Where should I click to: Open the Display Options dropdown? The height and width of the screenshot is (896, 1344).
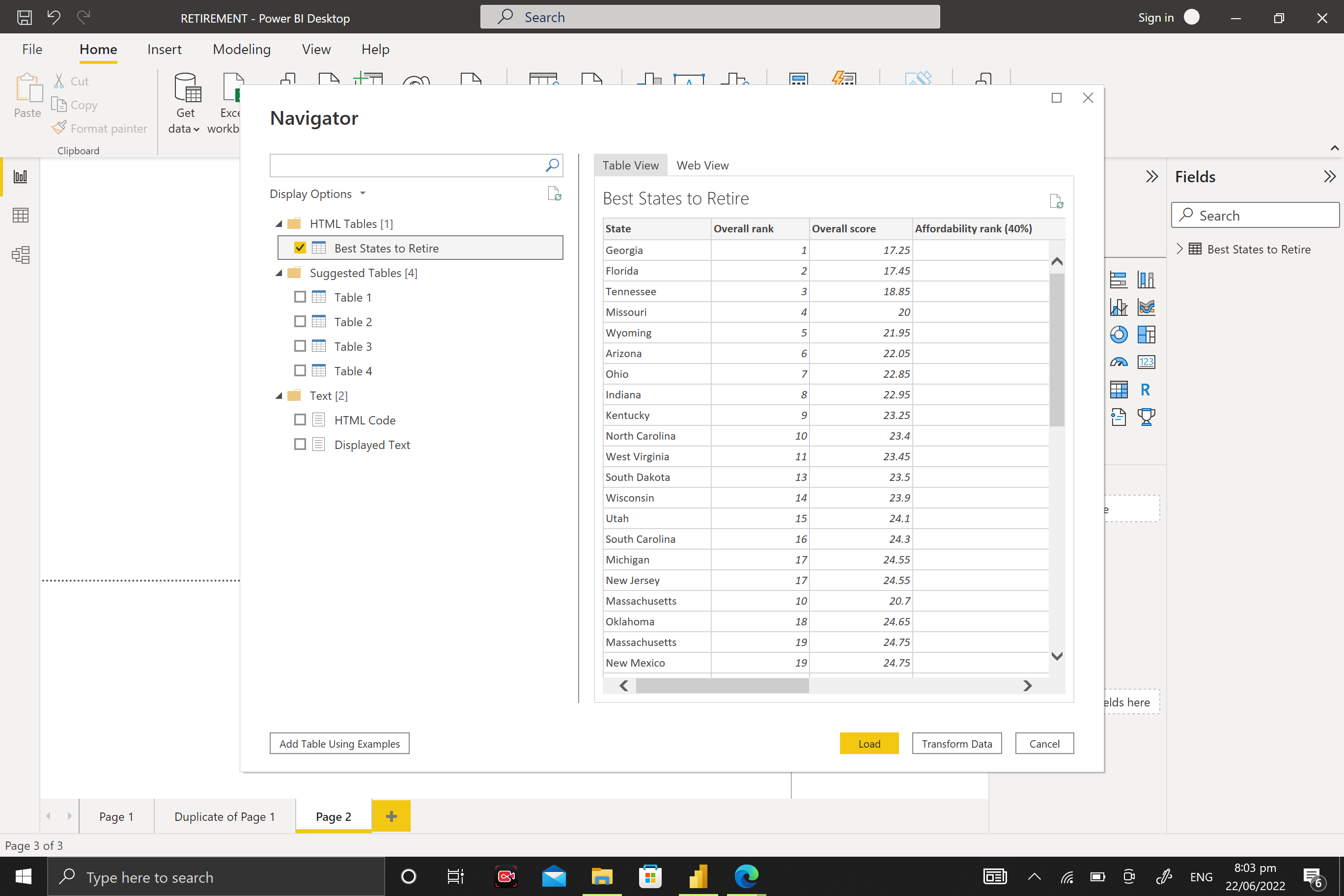click(x=317, y=194)
